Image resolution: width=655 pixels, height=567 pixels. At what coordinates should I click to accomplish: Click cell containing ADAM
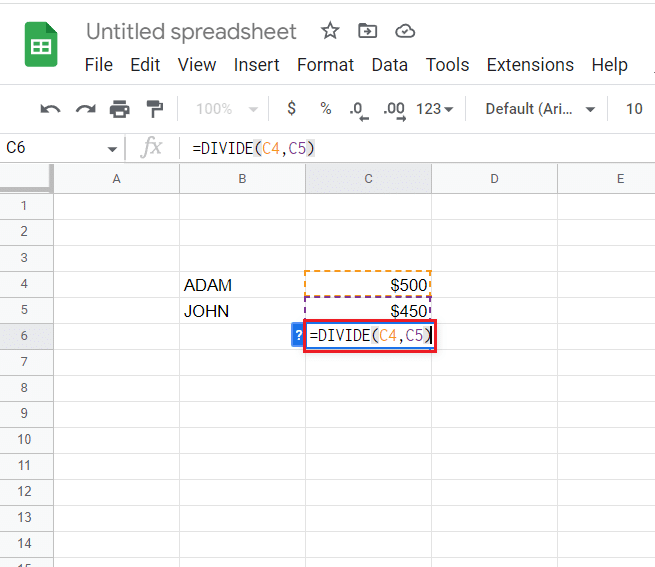[x=242, y=285]
